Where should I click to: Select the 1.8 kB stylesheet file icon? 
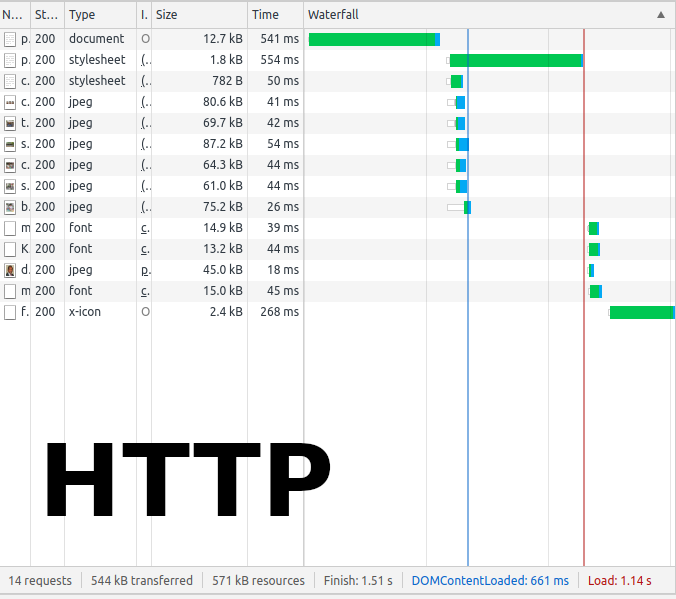click(x=10, y=60)
